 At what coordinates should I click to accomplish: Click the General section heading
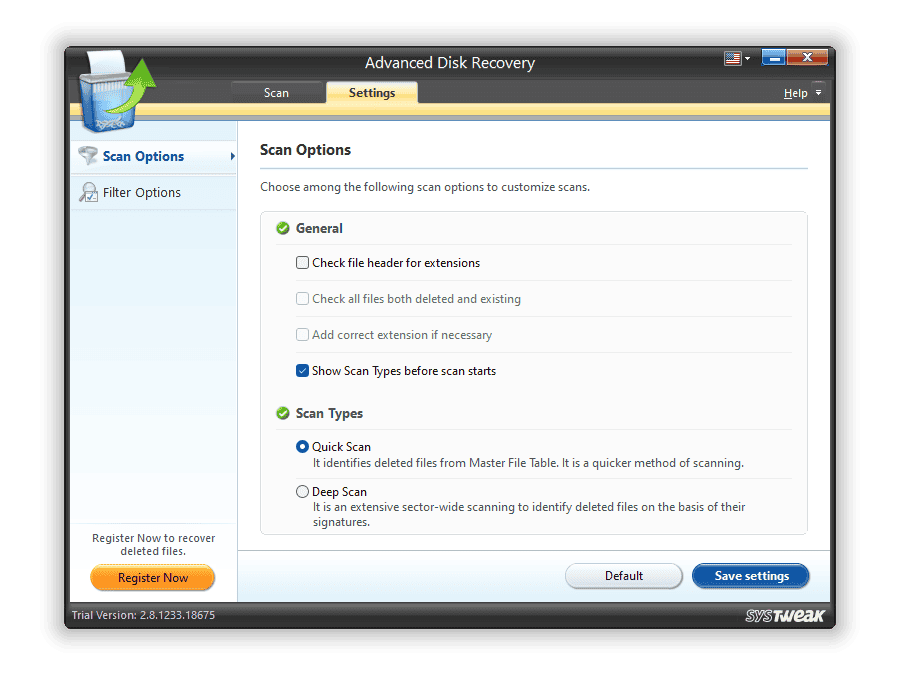coord(319,228)
